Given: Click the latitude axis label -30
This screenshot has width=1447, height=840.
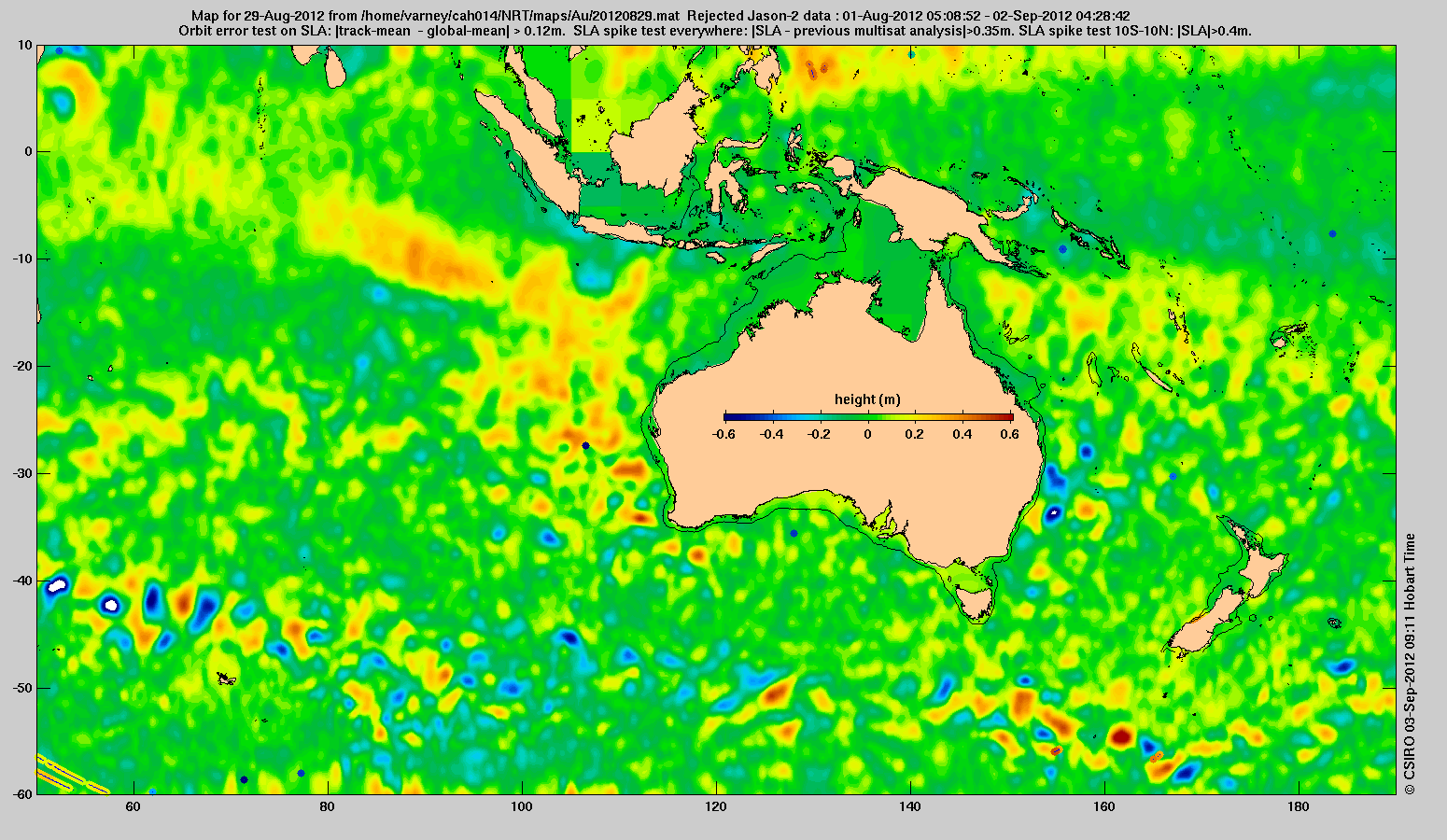Looking at the screenshot, I should click(22, 473).
